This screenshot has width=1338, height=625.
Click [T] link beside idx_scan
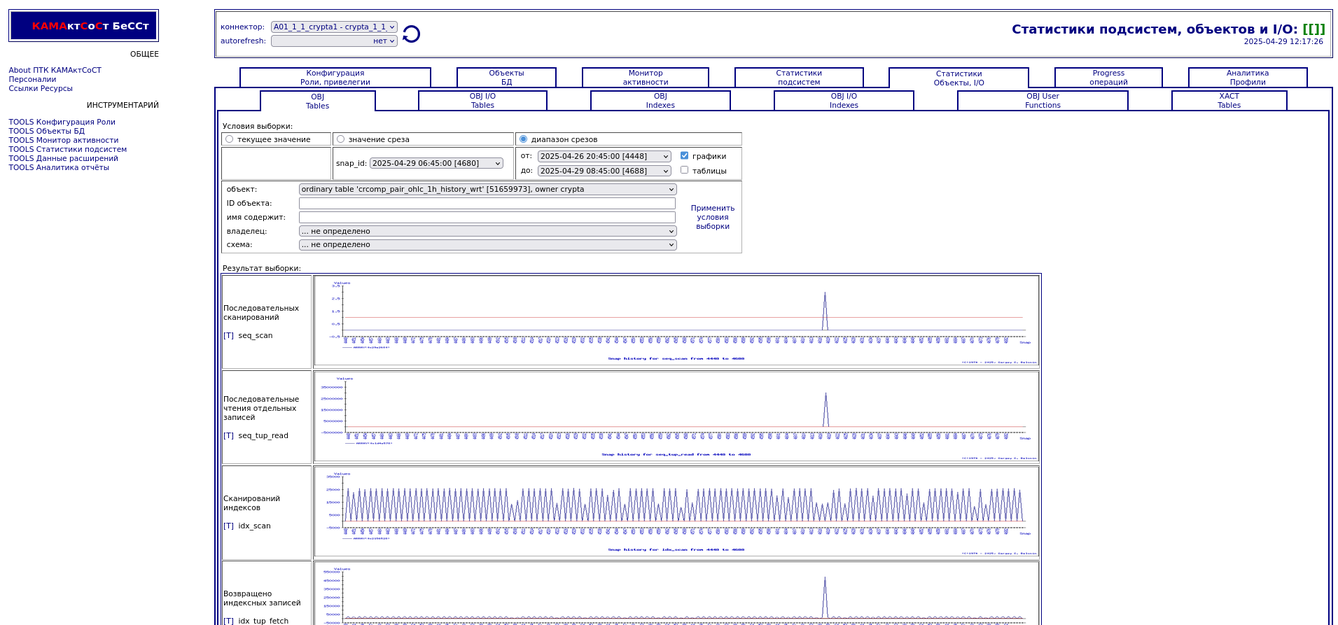pos(228,526)
